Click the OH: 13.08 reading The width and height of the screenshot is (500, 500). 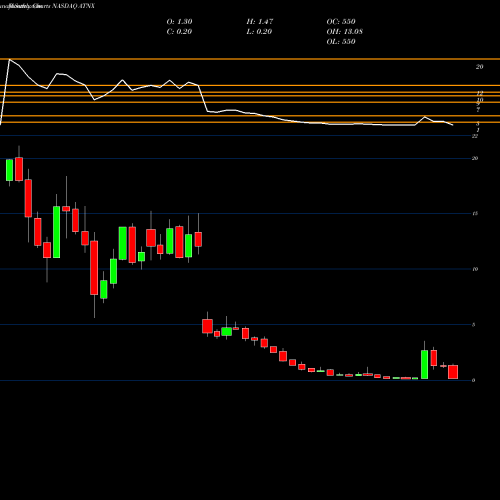[344, 31]
